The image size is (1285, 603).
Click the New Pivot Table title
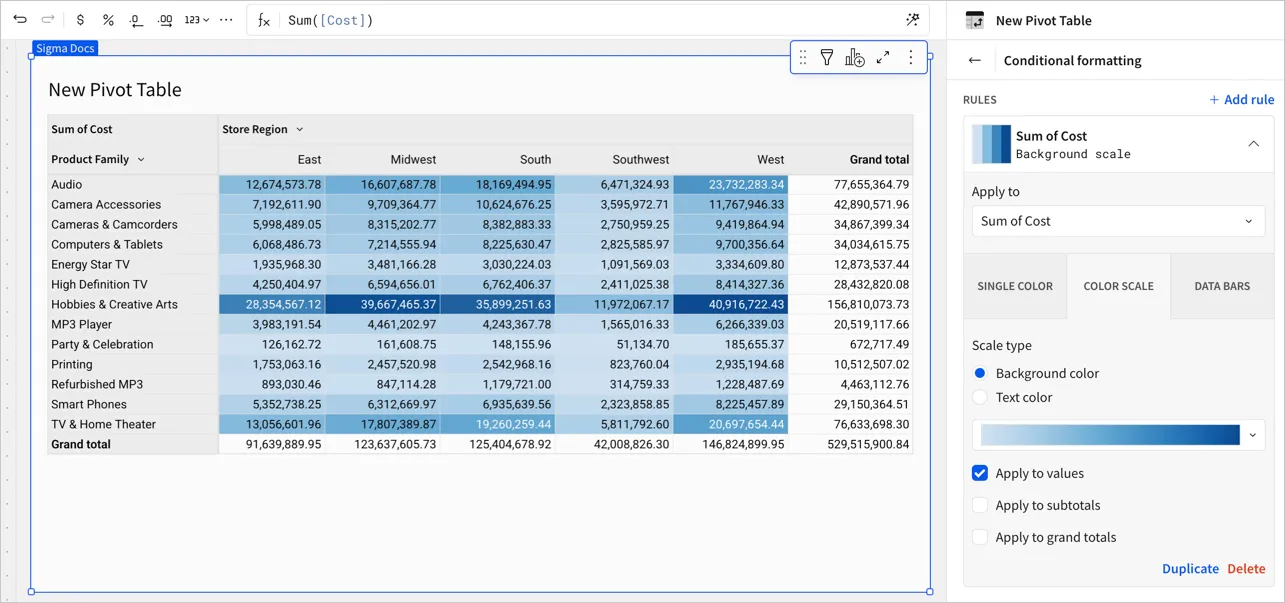pyautogui.click(x=115, y=89)
